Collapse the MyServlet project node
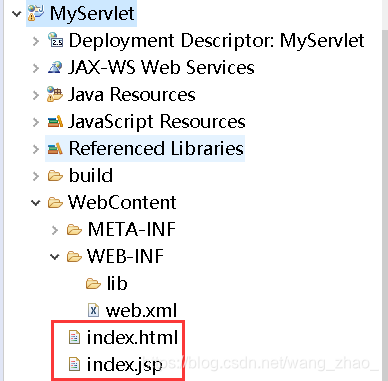The image size is (388, 381). [x=16, y=14]
